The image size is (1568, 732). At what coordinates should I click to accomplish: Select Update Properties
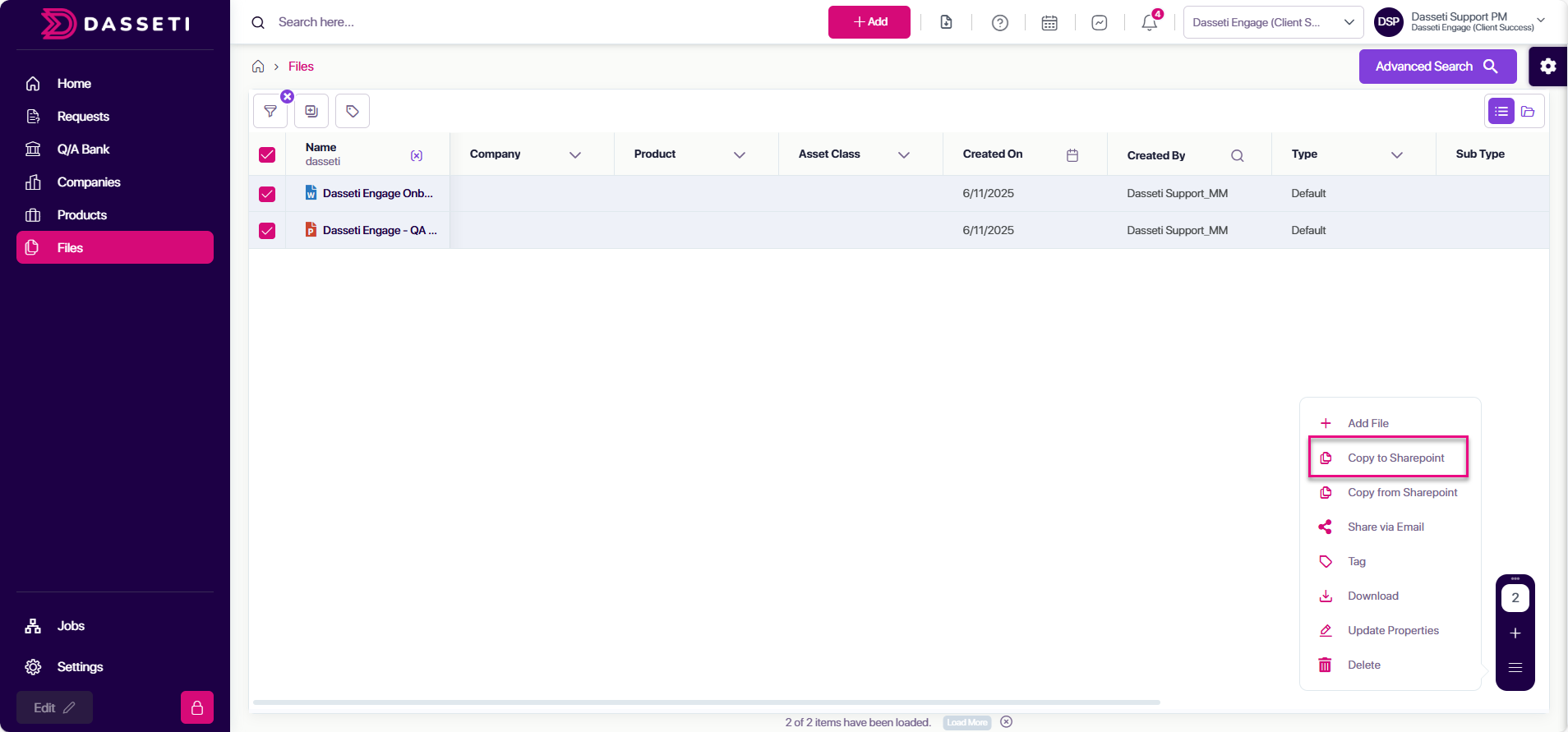click(1390, 630)
